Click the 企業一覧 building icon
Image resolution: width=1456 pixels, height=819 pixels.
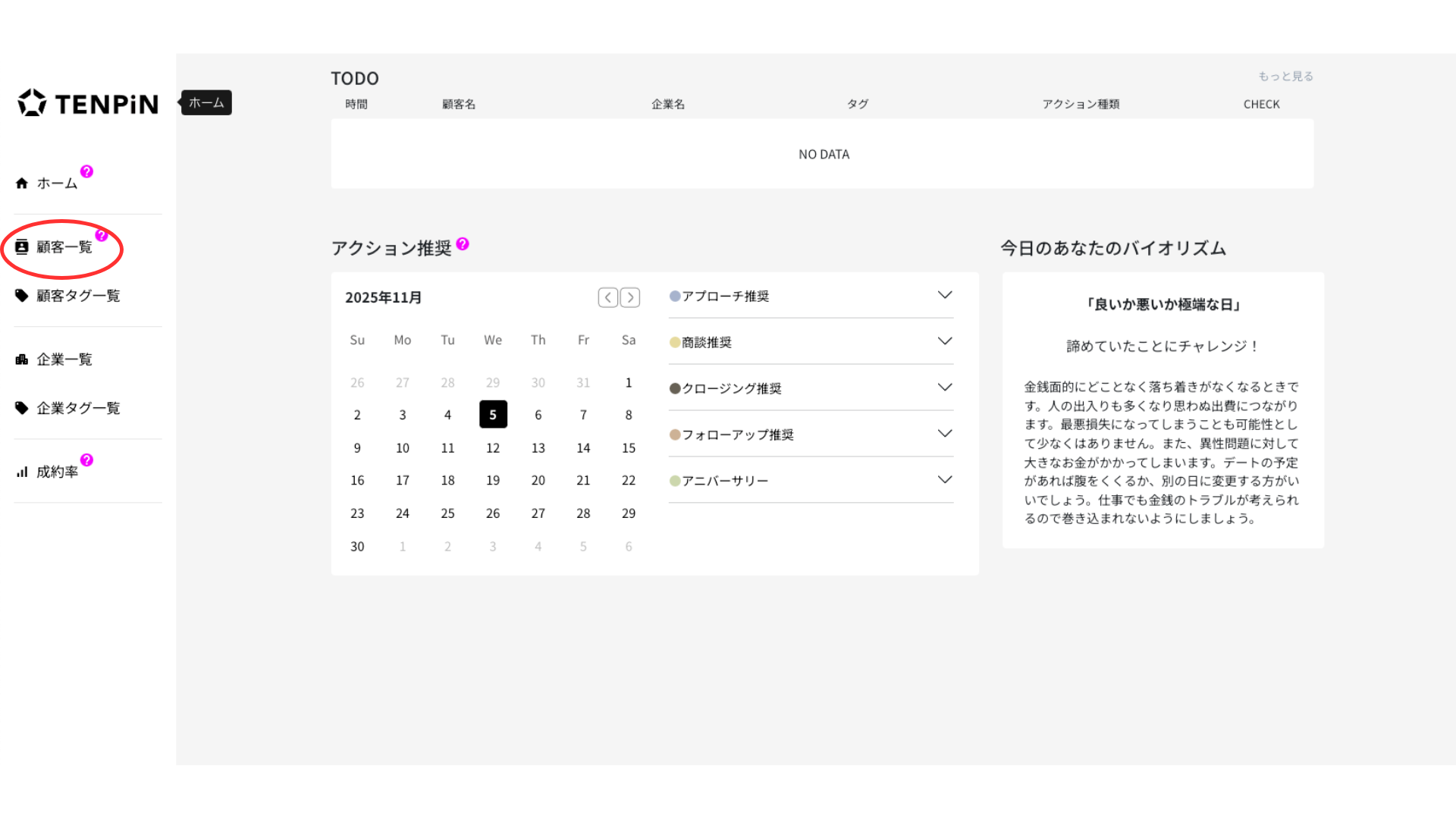tap(21, 359)
